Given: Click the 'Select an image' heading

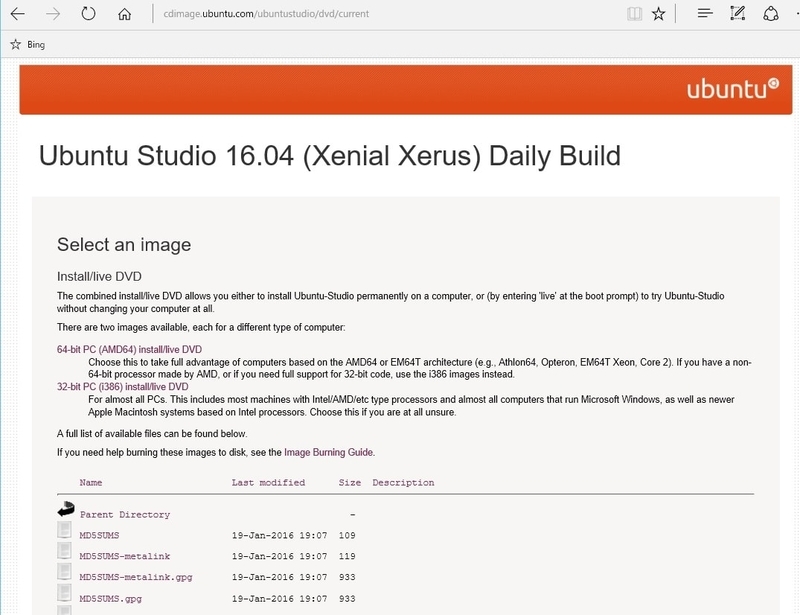Looking at the screenshot, I should point(124,245).
